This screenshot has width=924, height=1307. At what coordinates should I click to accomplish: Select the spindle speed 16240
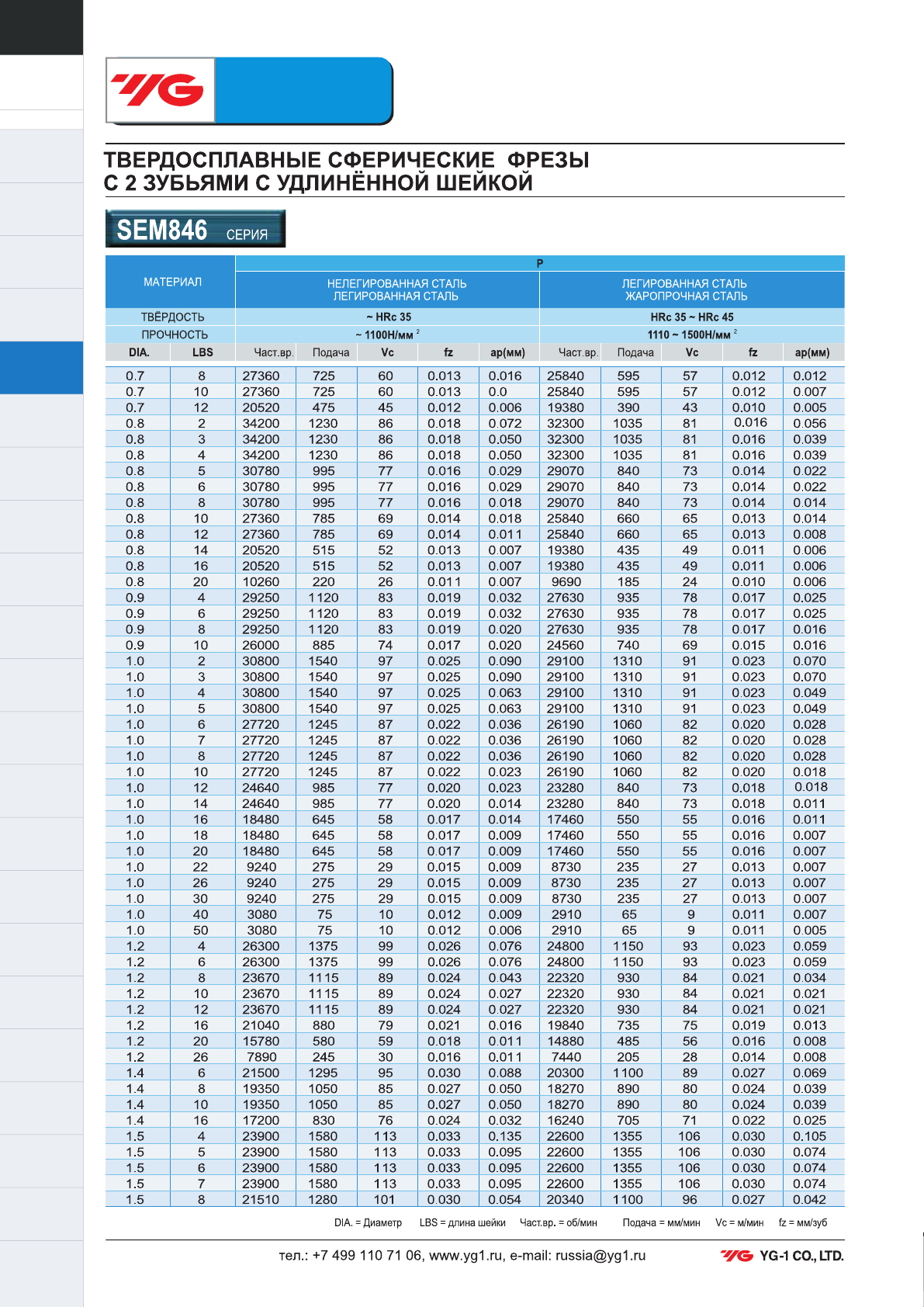pos(566,1121)
